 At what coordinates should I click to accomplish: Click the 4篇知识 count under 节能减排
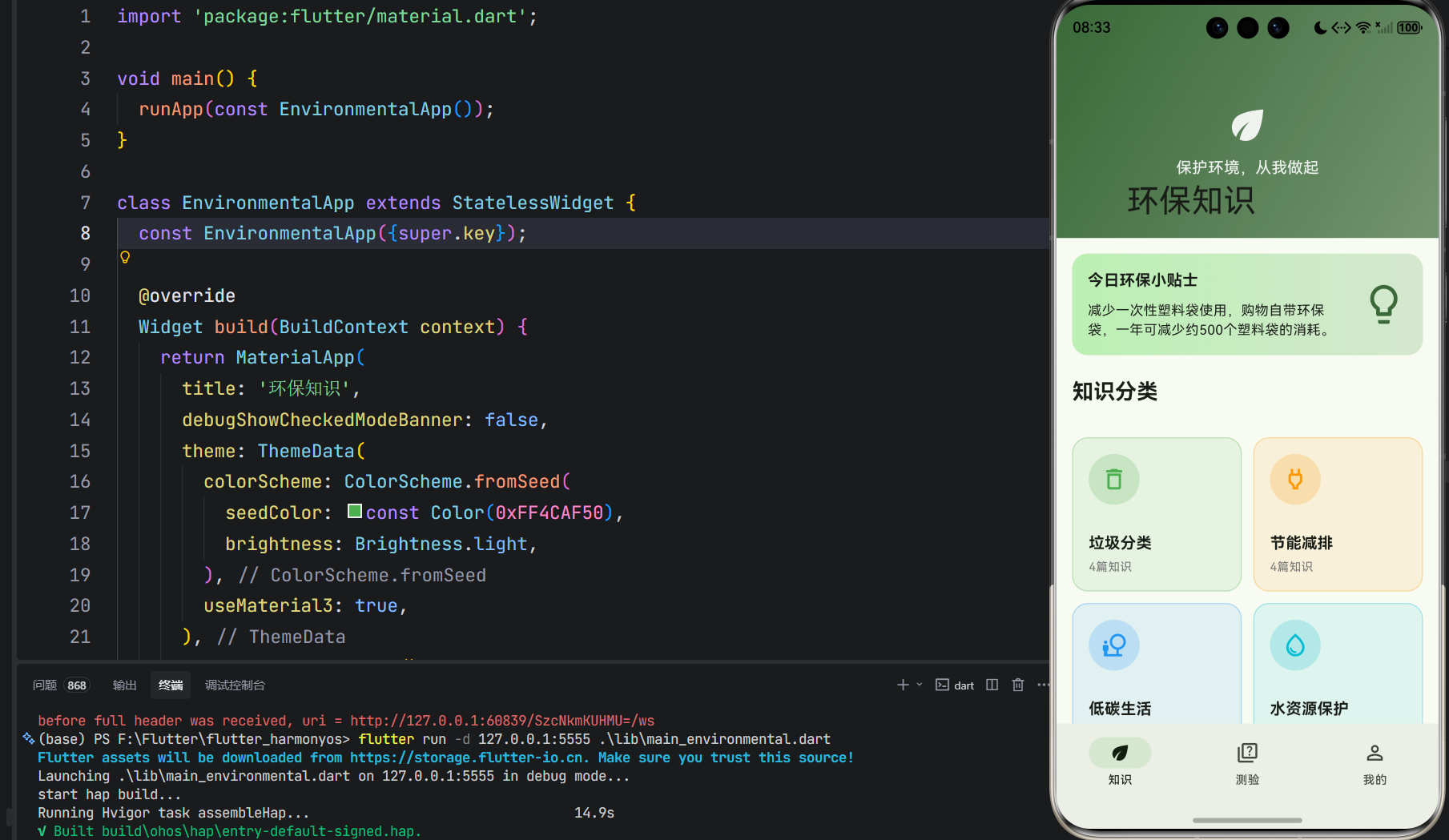click(1291, 567)
